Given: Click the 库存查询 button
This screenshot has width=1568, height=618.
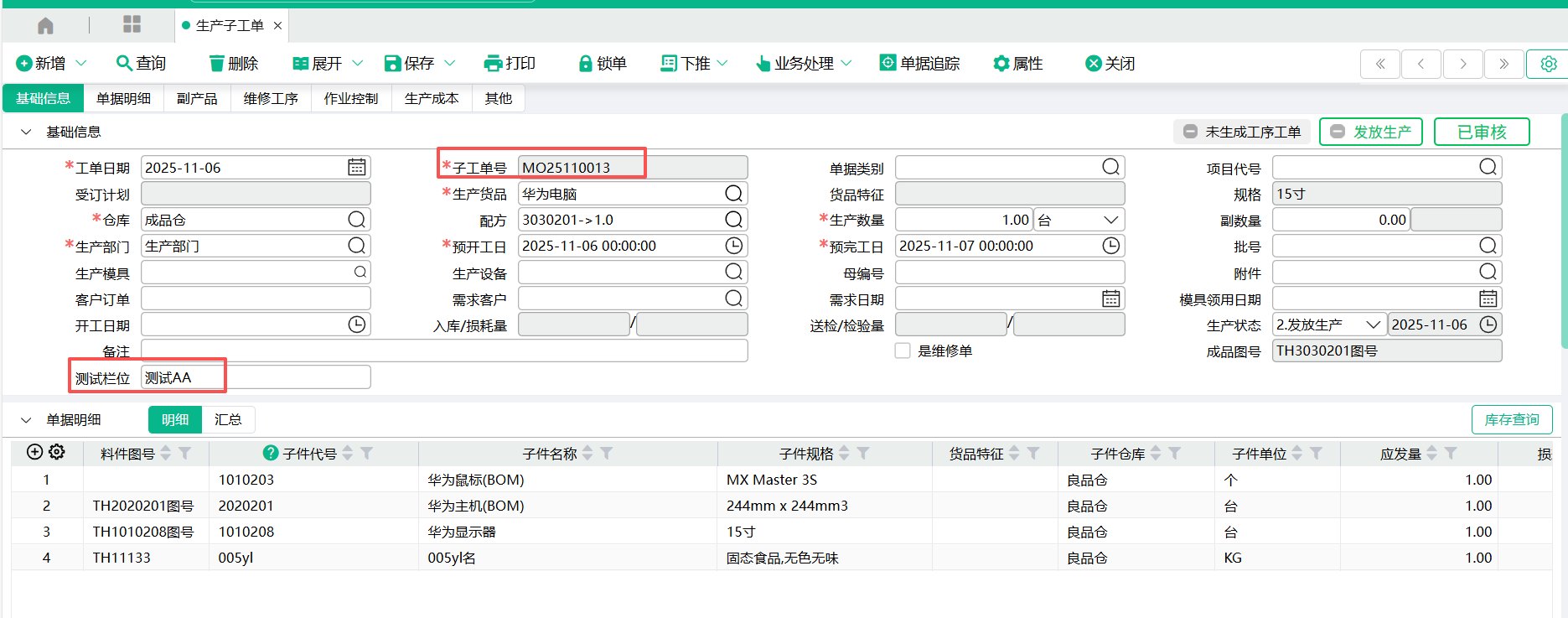Looking at the screenshot, I should (x=1511, y=419).
